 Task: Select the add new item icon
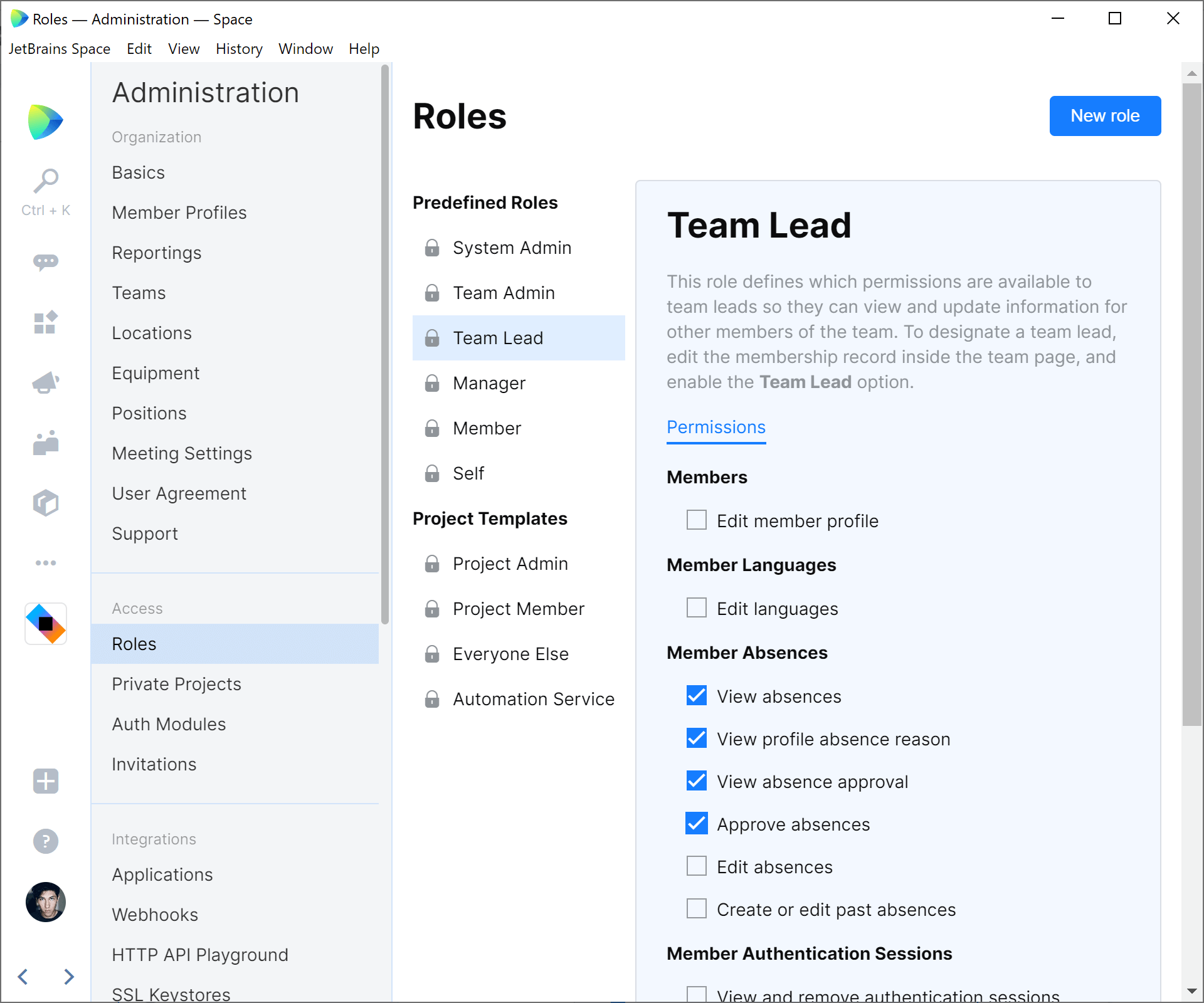(47, 781)
